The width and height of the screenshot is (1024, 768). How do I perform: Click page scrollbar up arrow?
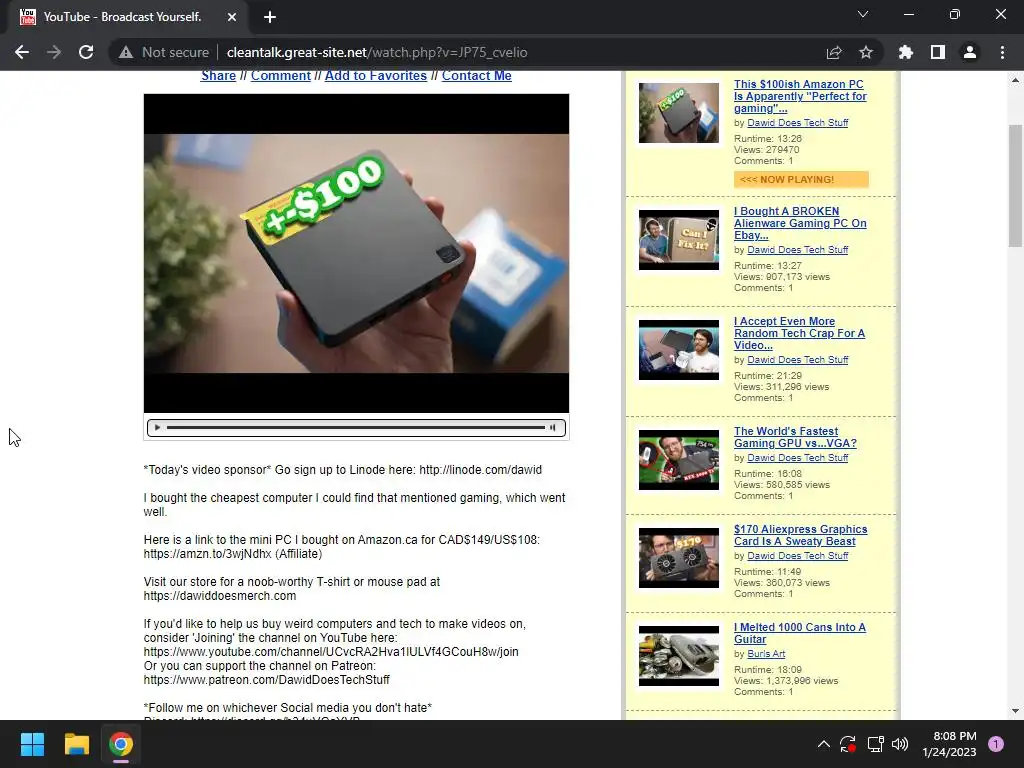[1015, 80]
